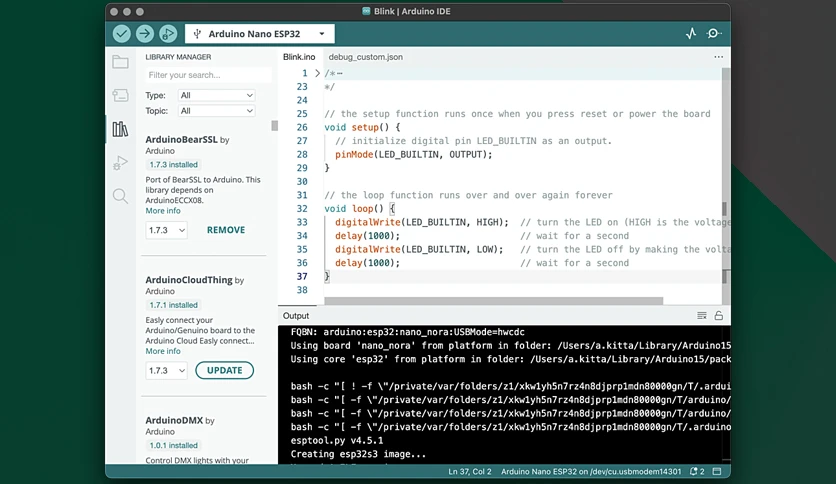
Task: Click the LIBRARY MANAGER panel heading
Action: (x=178, y=57)
